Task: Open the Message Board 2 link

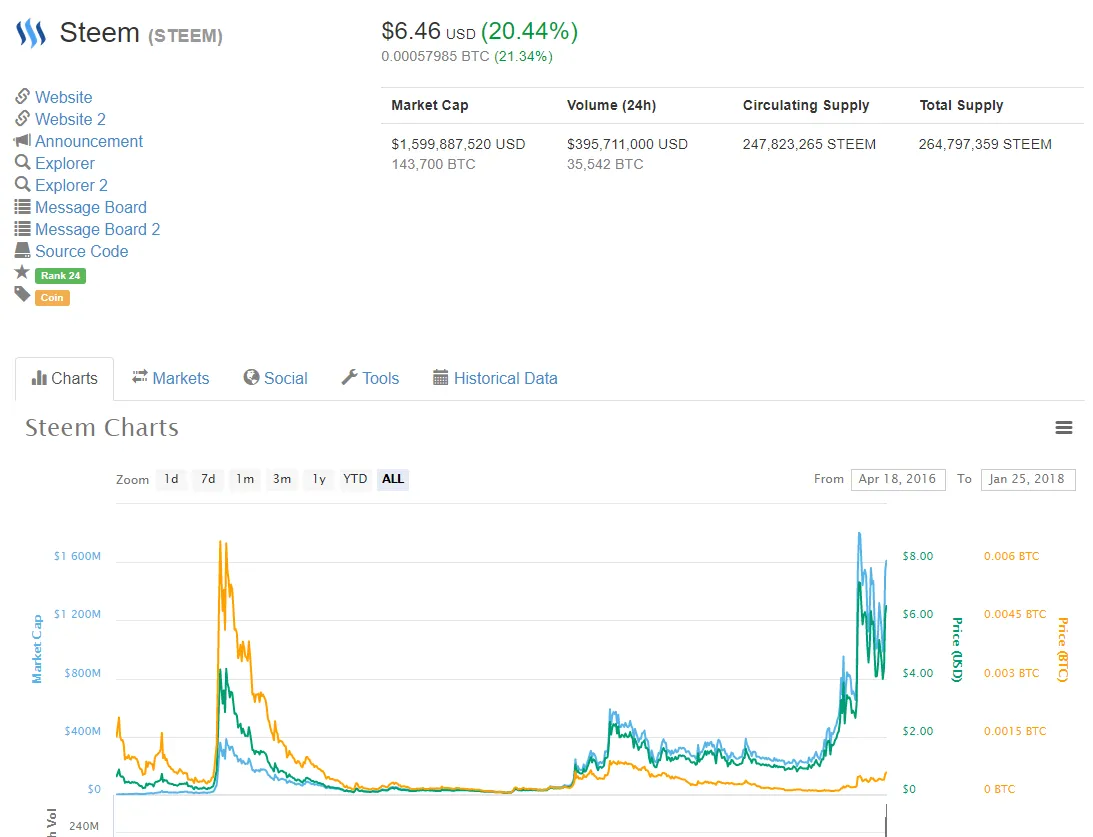Action: click(x=98, y=229)
